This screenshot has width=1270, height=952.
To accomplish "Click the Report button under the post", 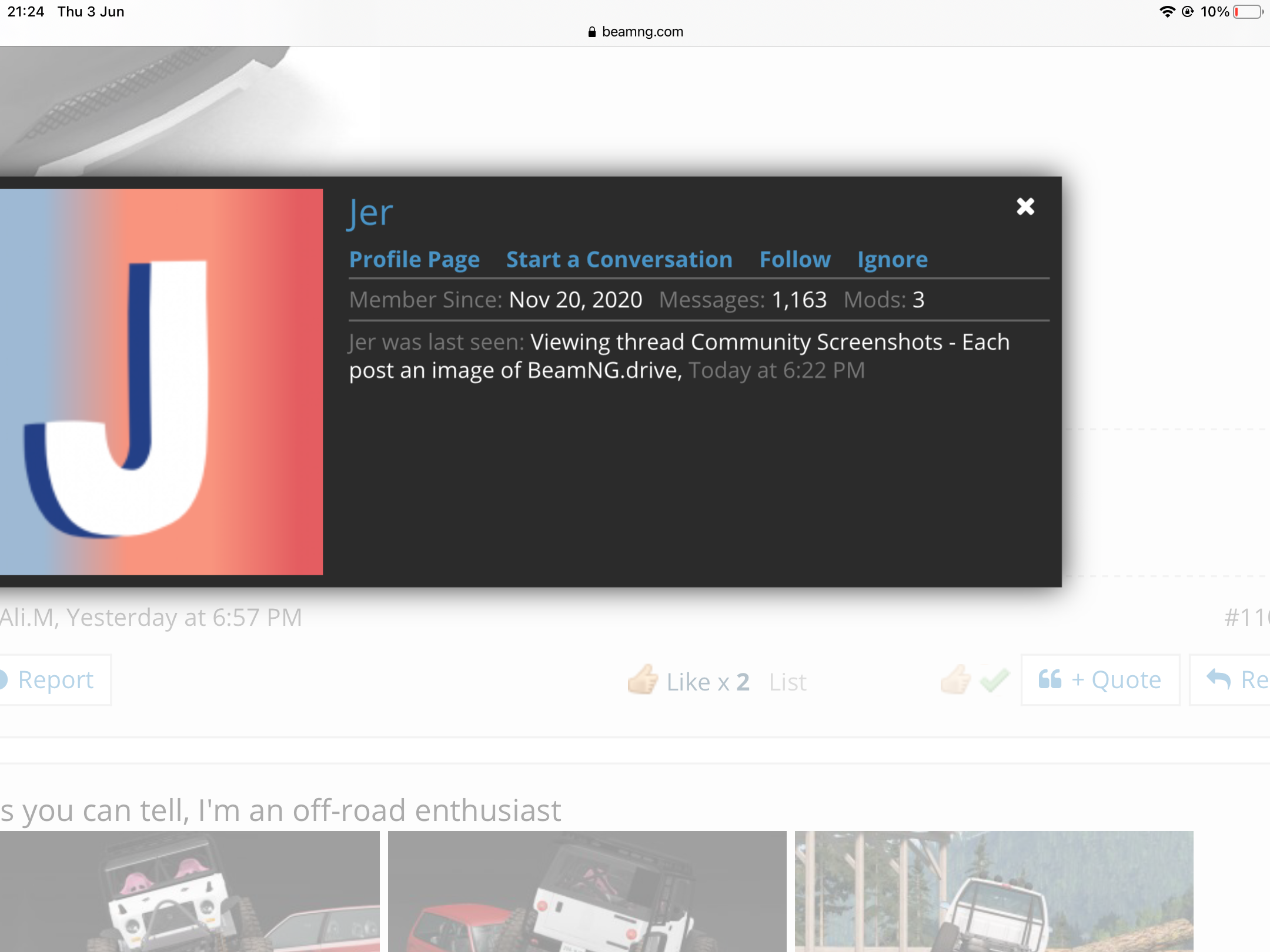I will click(55, 680).
